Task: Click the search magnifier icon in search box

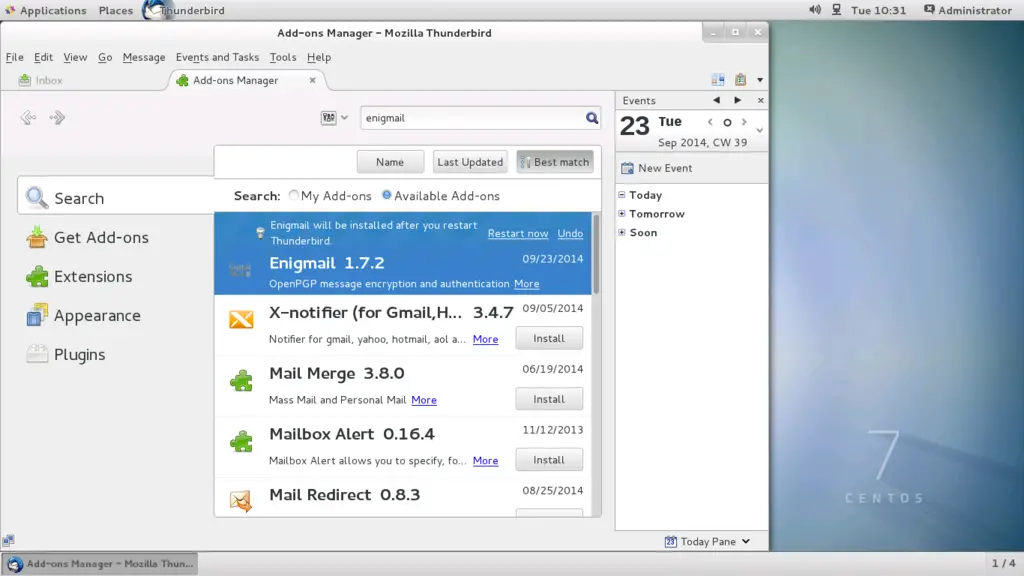Action: click(x=592, y=118)
